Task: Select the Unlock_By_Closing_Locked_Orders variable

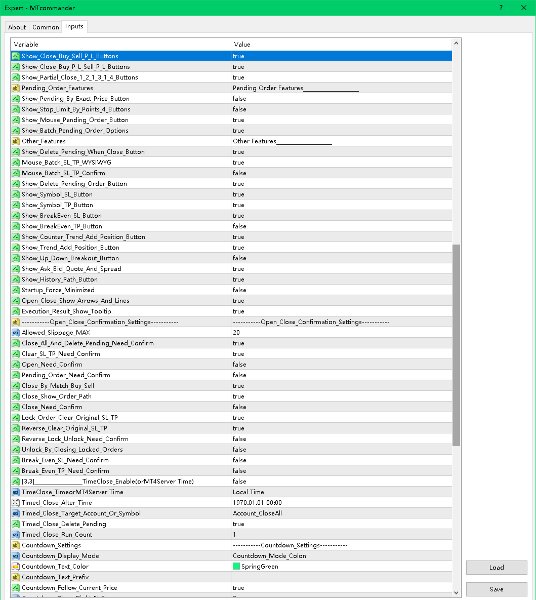Action: 72,449
